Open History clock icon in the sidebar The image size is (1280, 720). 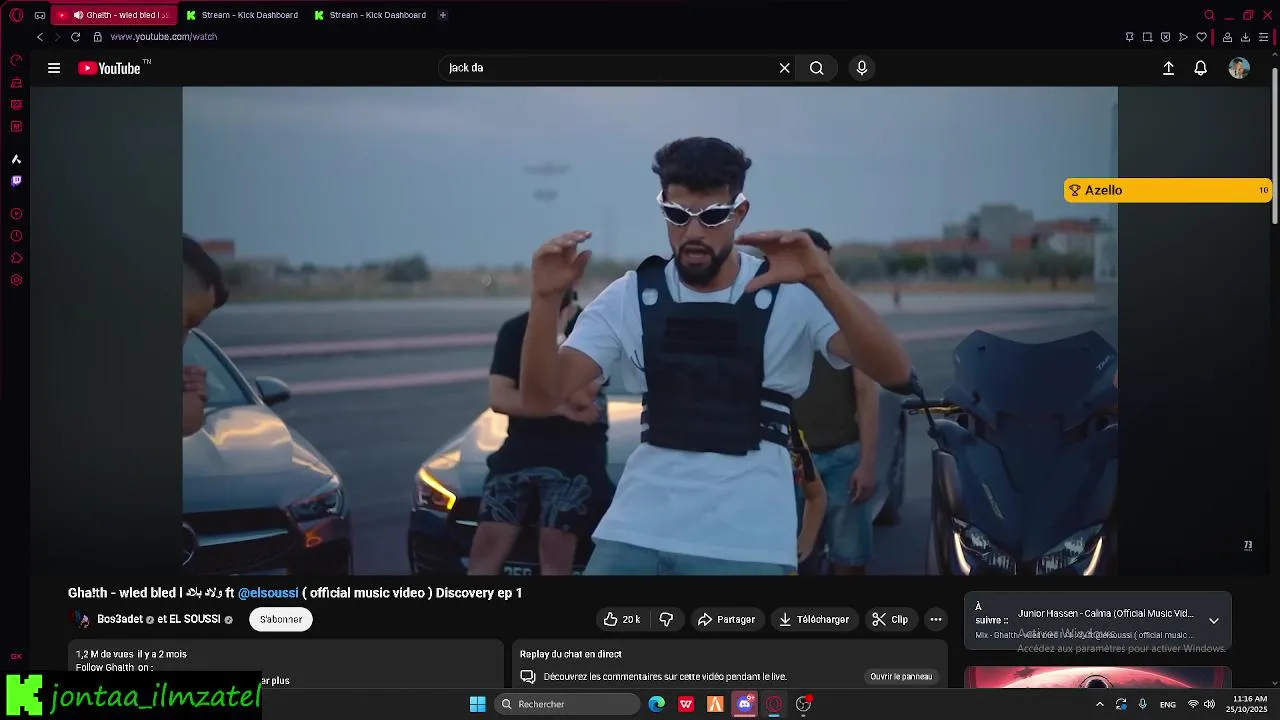[16, 236]
